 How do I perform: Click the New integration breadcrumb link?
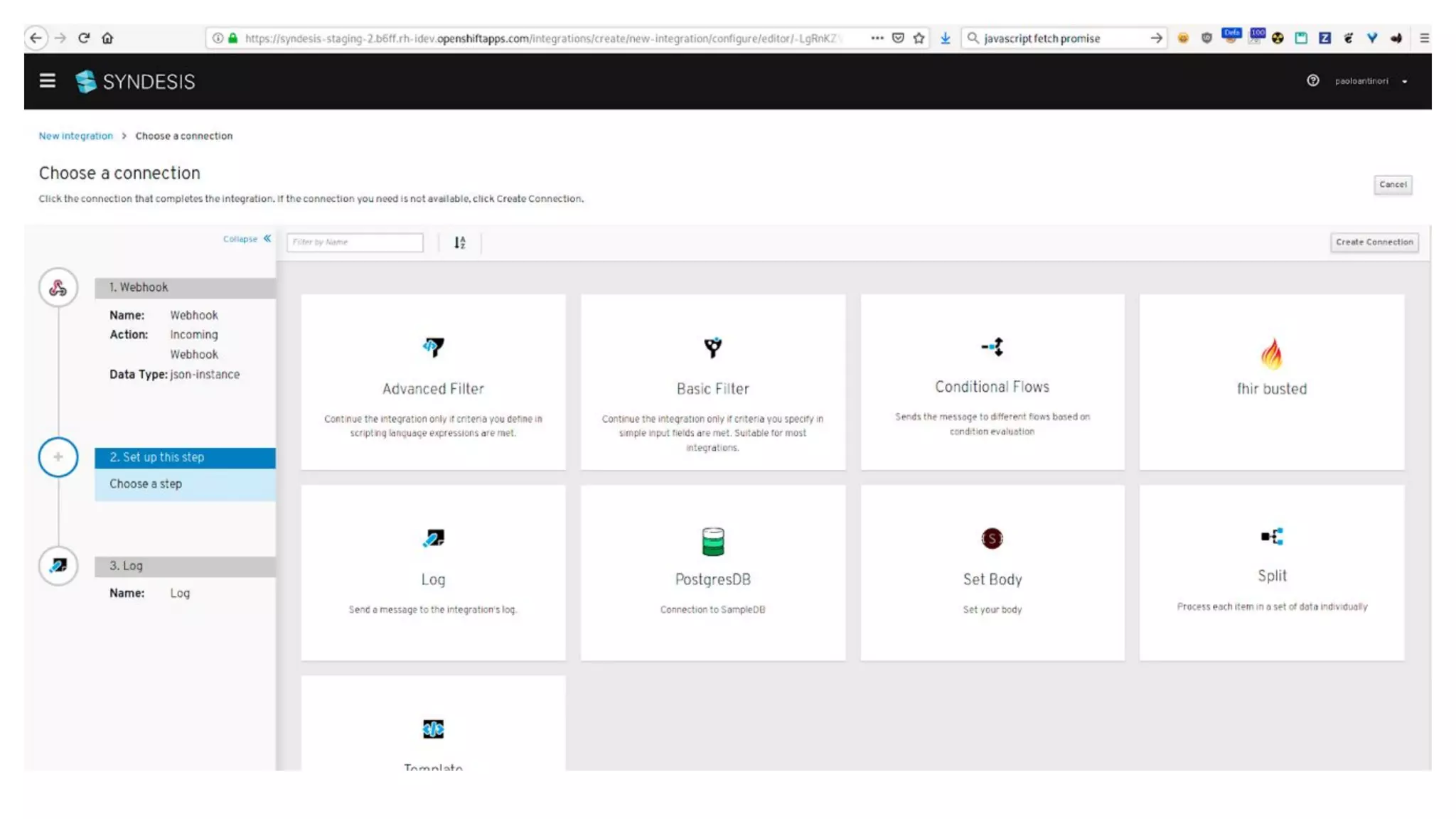(x=75, y=136)
